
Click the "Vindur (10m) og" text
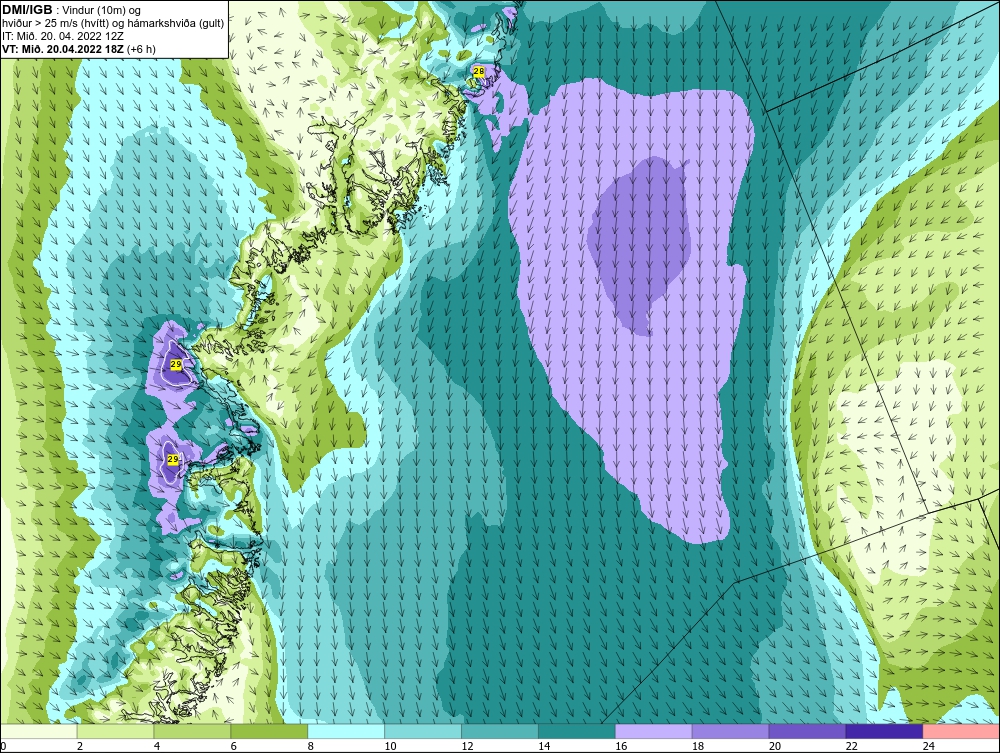(x=103, y=11)
